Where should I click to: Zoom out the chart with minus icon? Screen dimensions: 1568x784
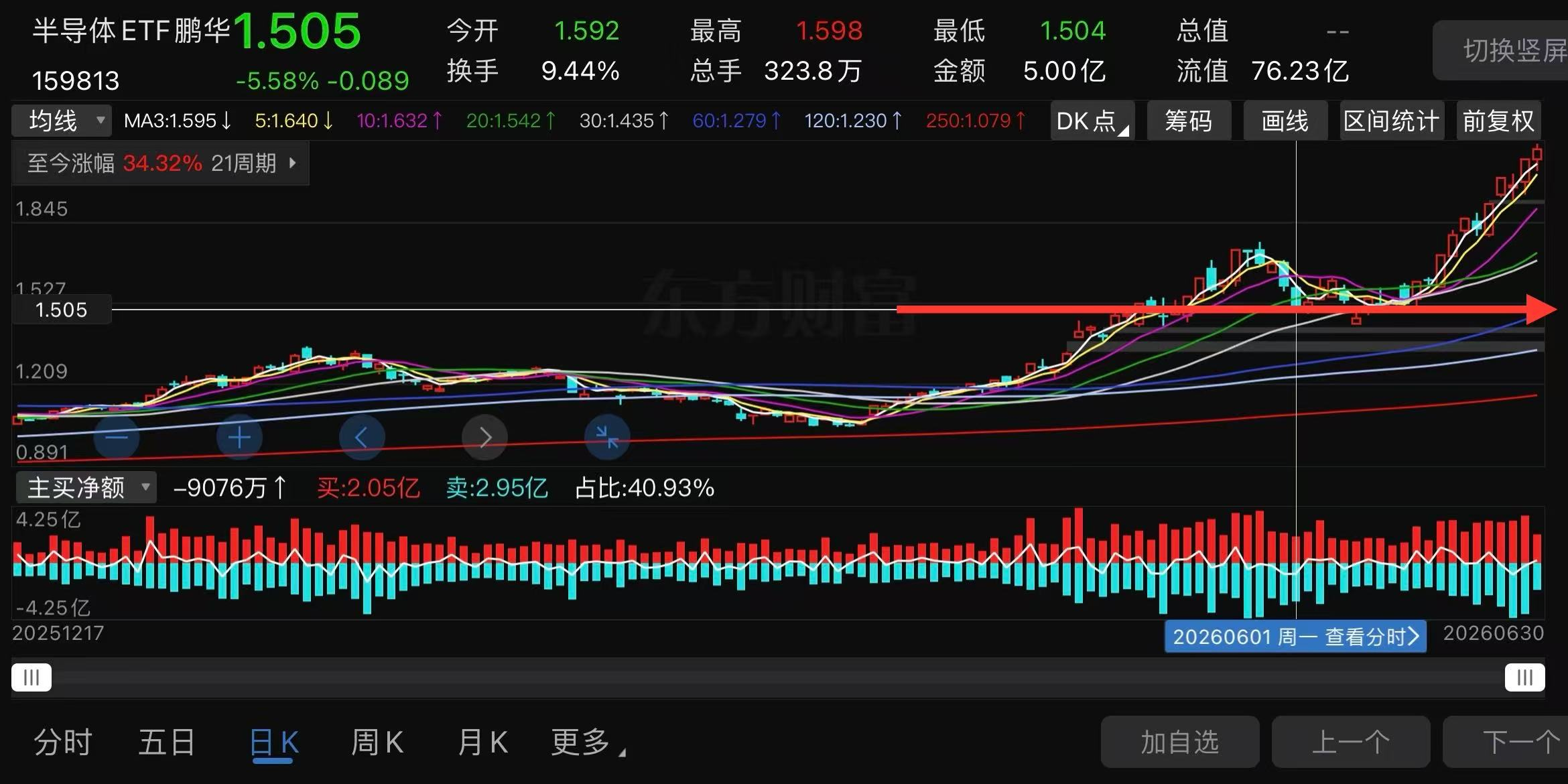(x=116, y=438)
